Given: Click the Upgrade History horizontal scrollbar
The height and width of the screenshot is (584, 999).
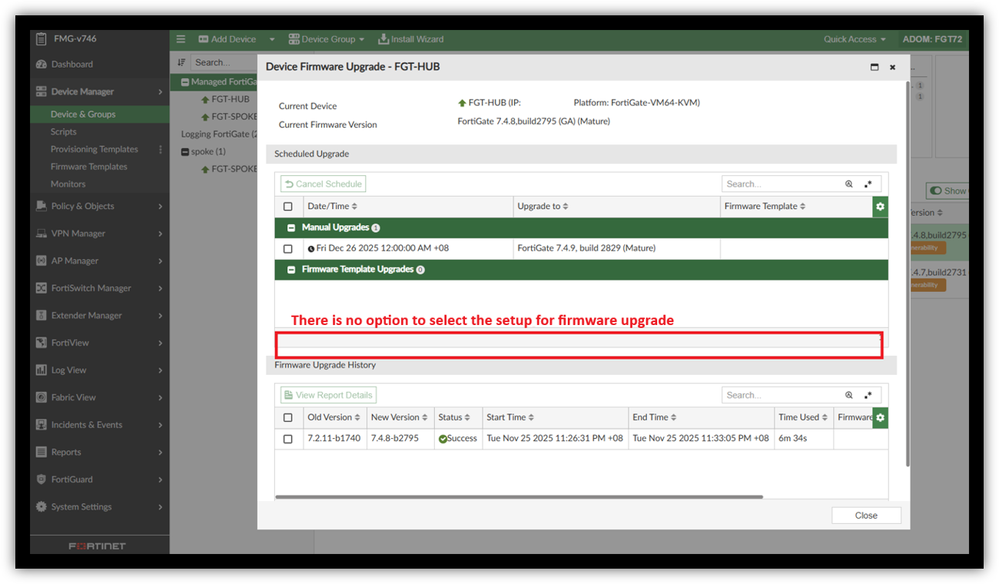Looking at the screenshot, I should tap(519, 497).
